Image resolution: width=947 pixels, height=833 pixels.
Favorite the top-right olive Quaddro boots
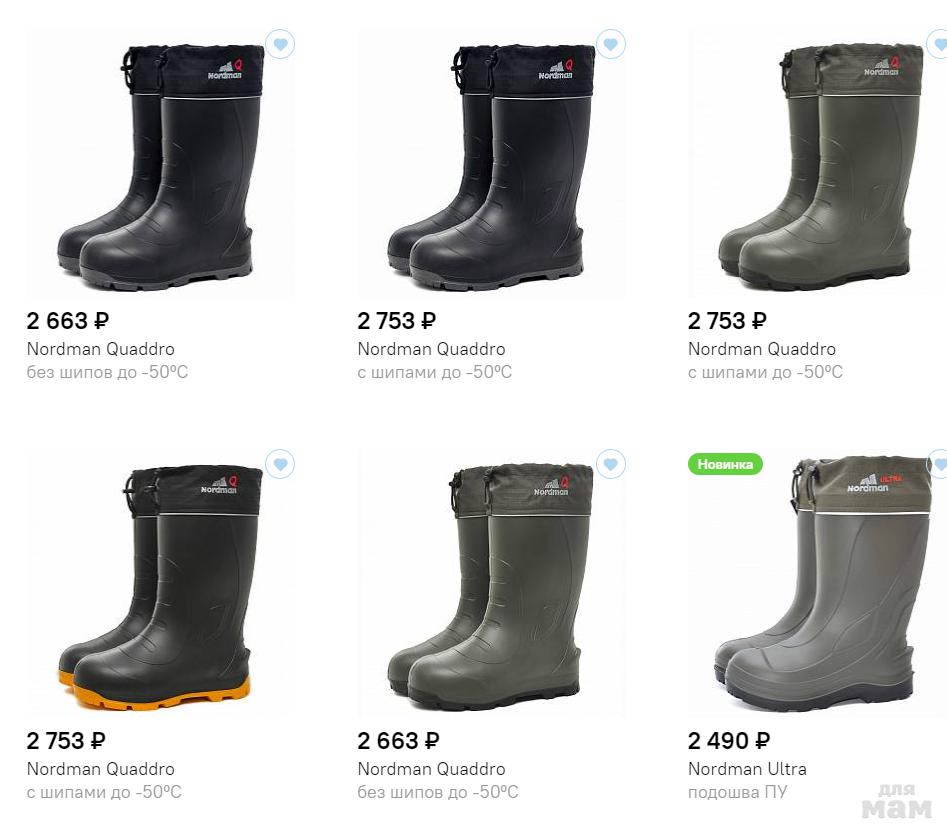coord(939,44)
